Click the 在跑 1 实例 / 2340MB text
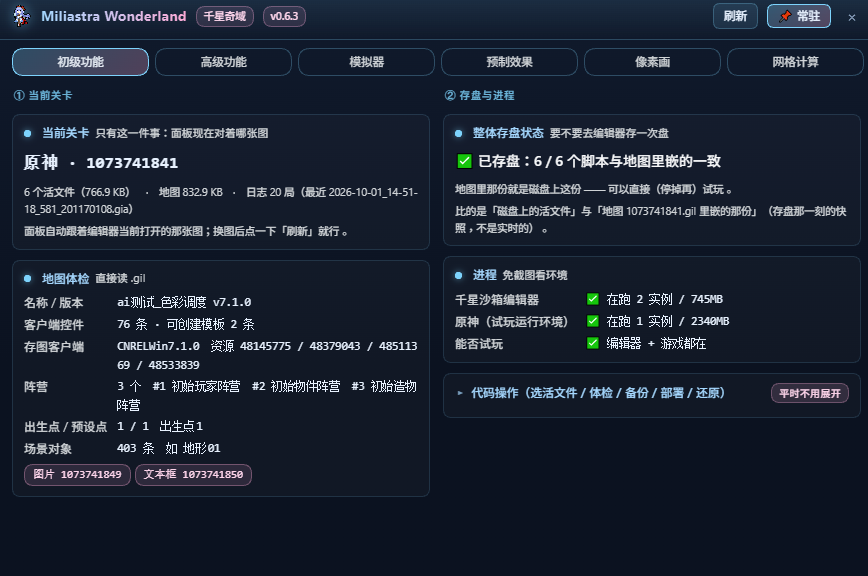 [x=668, y=321]
